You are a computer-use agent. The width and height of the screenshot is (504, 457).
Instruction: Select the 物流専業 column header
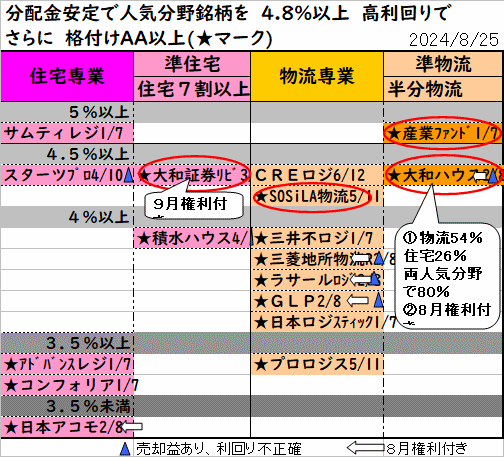317,76
